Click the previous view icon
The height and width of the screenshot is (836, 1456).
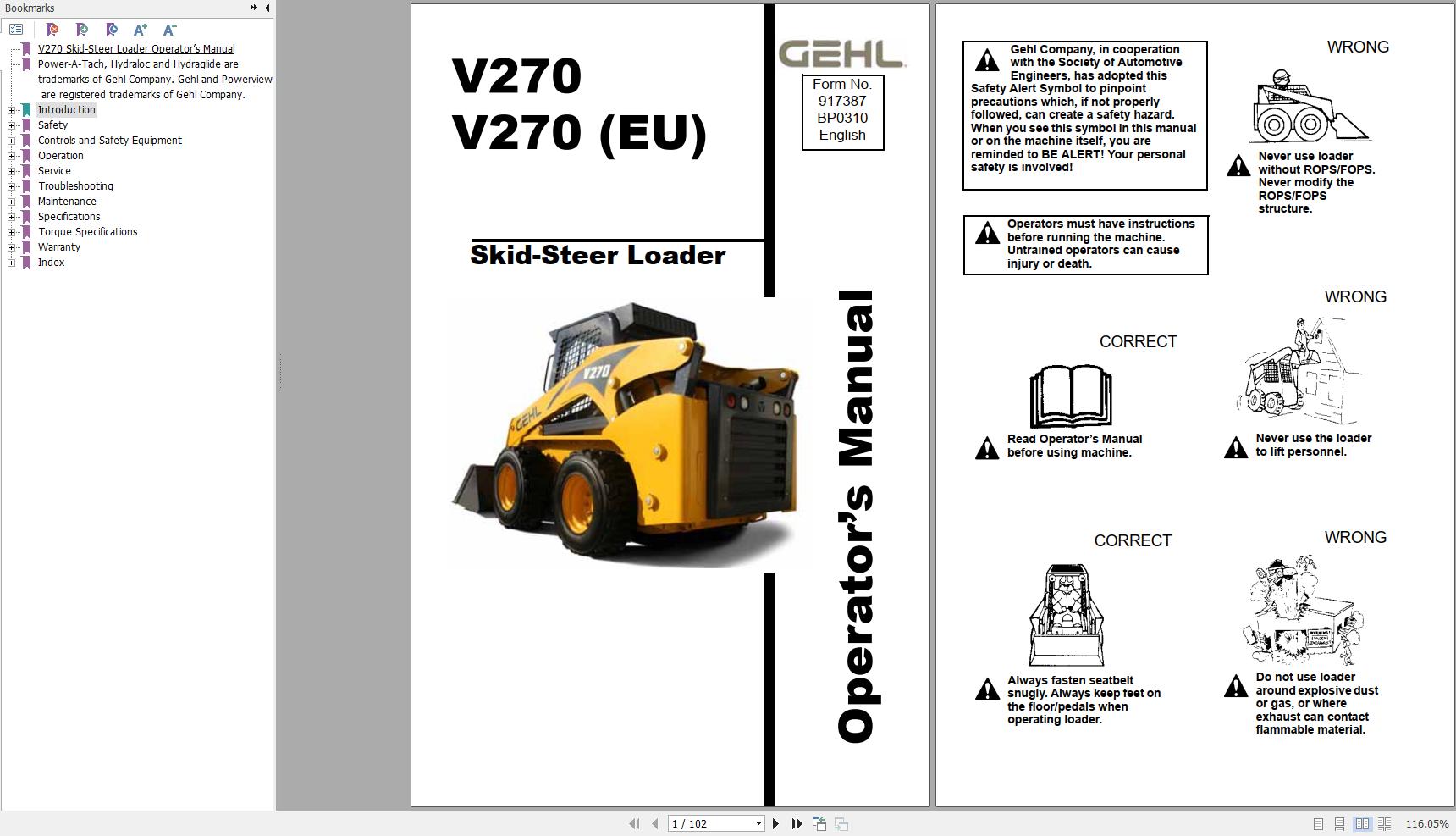819,822
